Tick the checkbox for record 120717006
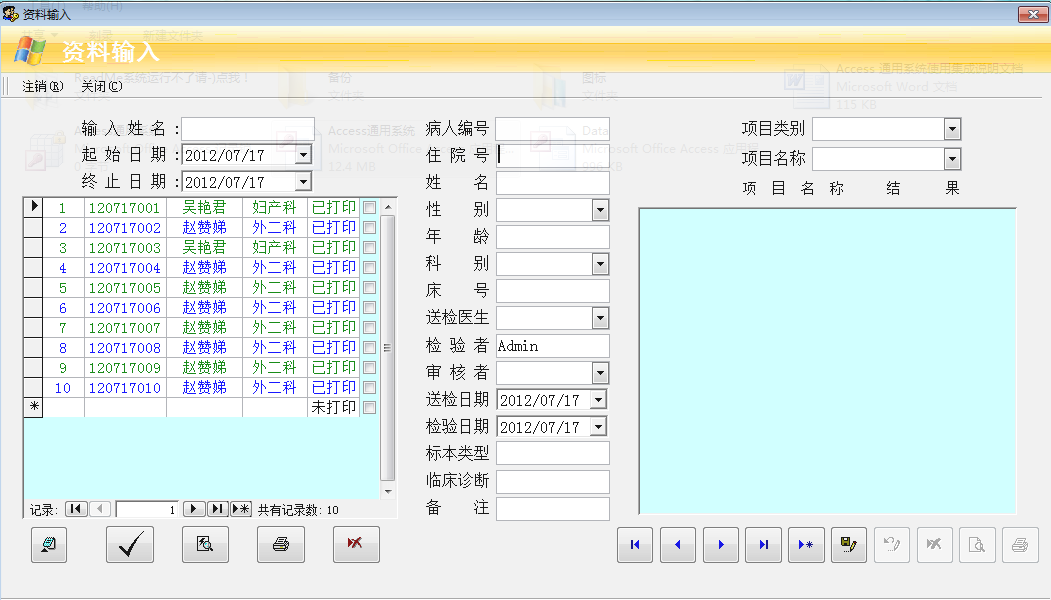Screen dimensions: 1051x600 point(369,308)
